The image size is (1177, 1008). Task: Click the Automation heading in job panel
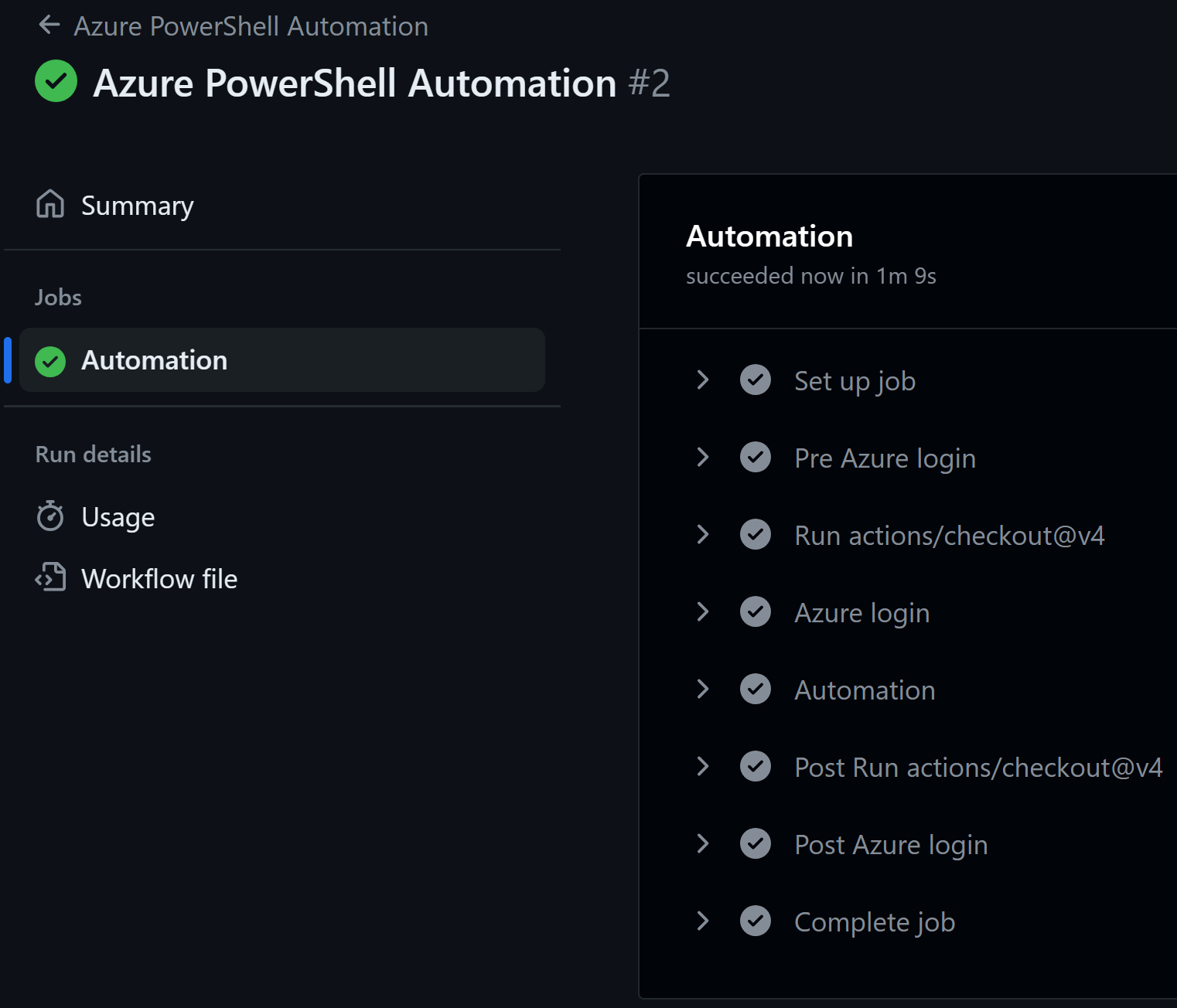pos(769,236)
